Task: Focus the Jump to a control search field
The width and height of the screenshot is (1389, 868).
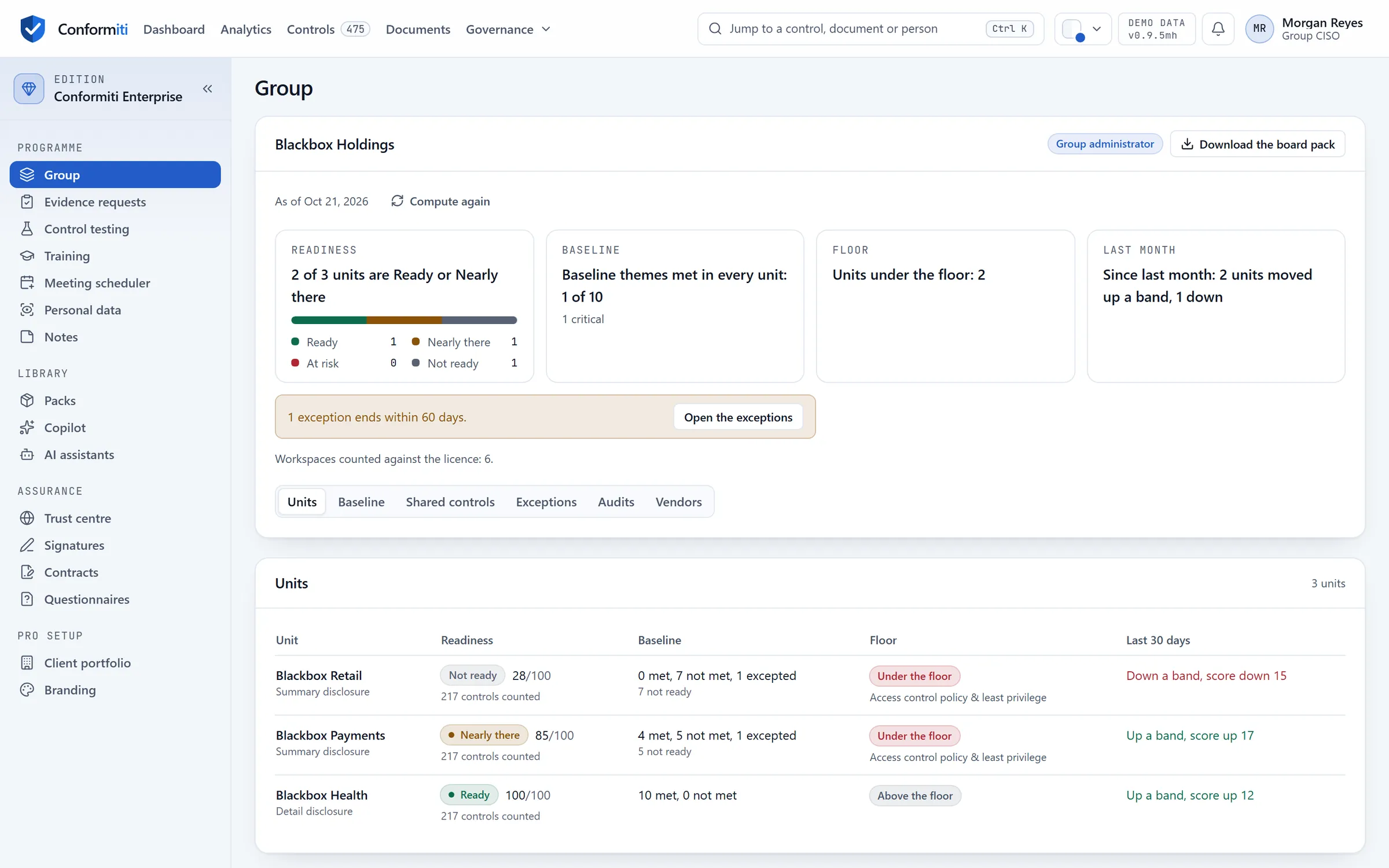Action: 870,29
